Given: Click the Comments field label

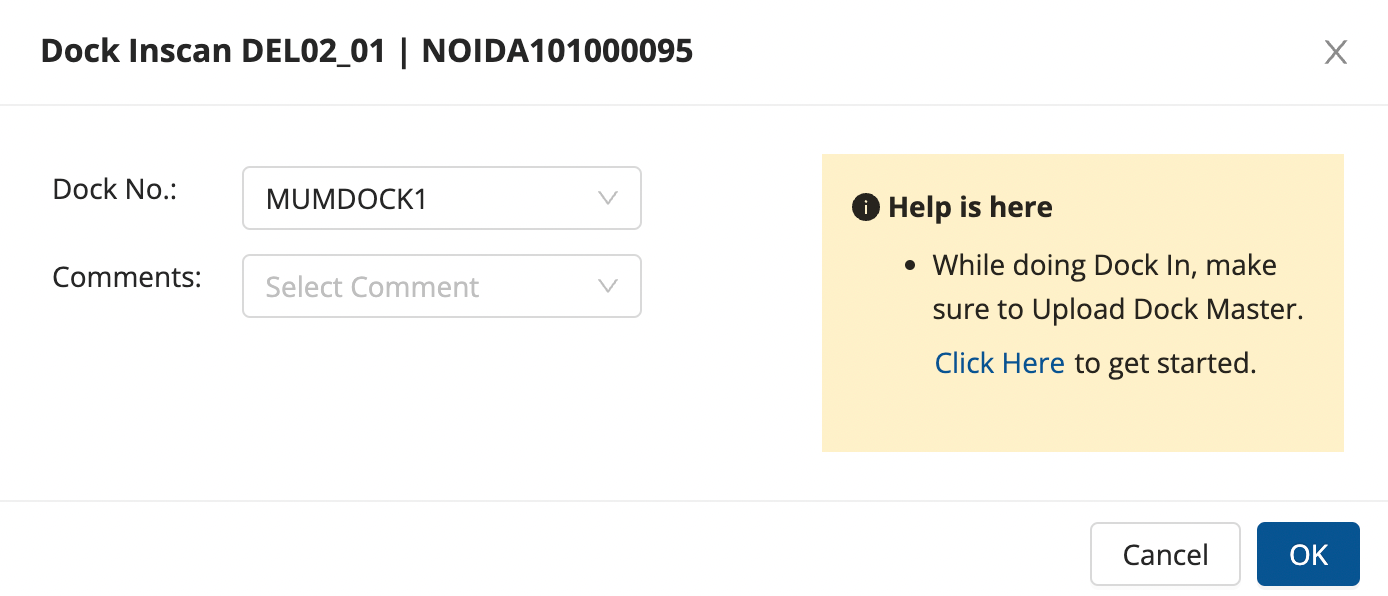Looking at the screenshot, I should point(127,277).
